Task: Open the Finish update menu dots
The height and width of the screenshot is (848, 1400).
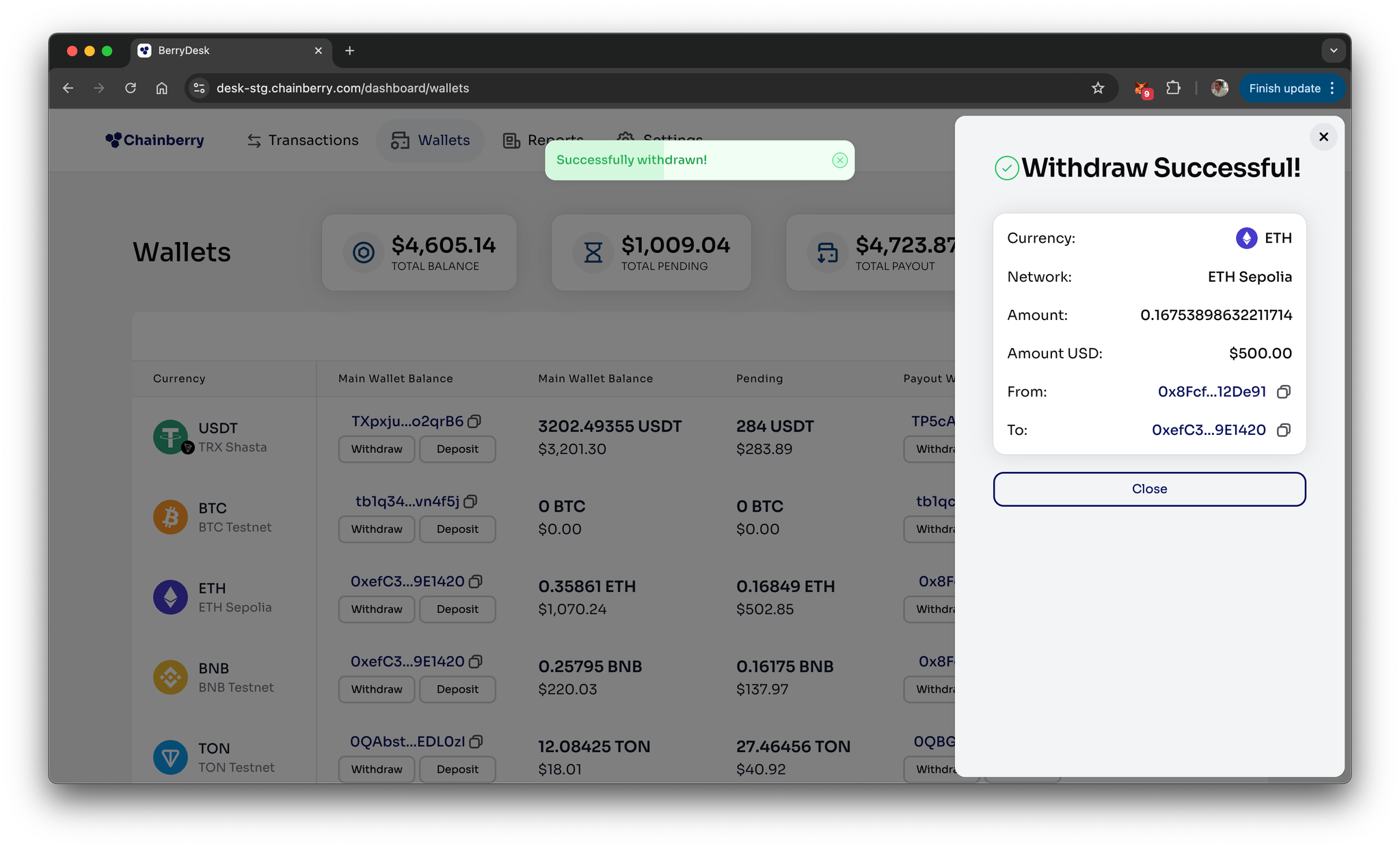Action: point(1332,88)
